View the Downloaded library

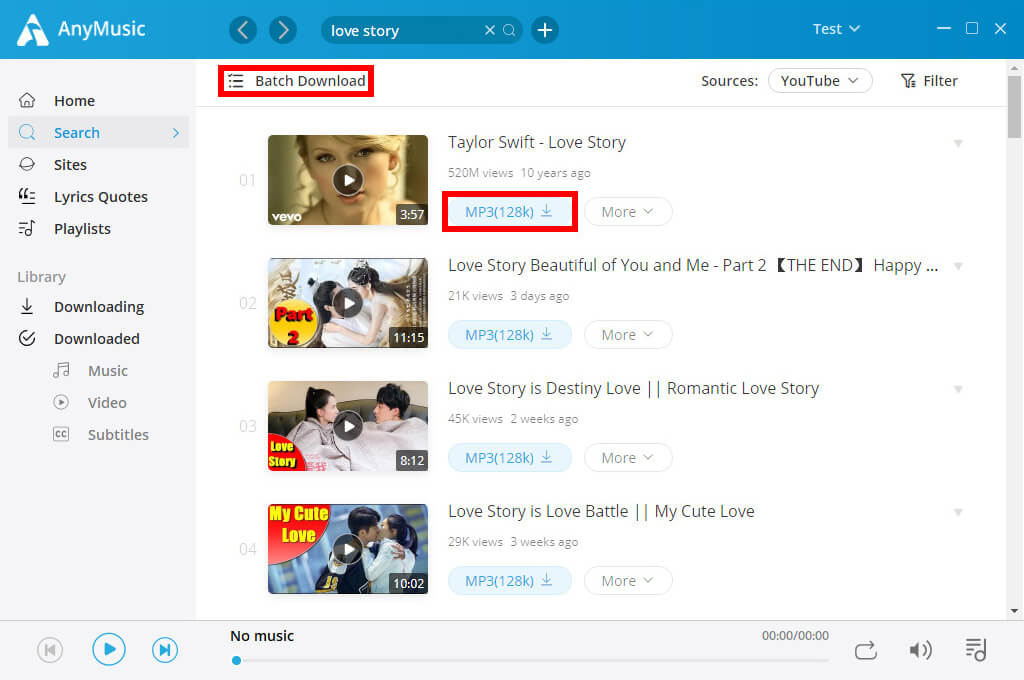(x=98, y=338)
